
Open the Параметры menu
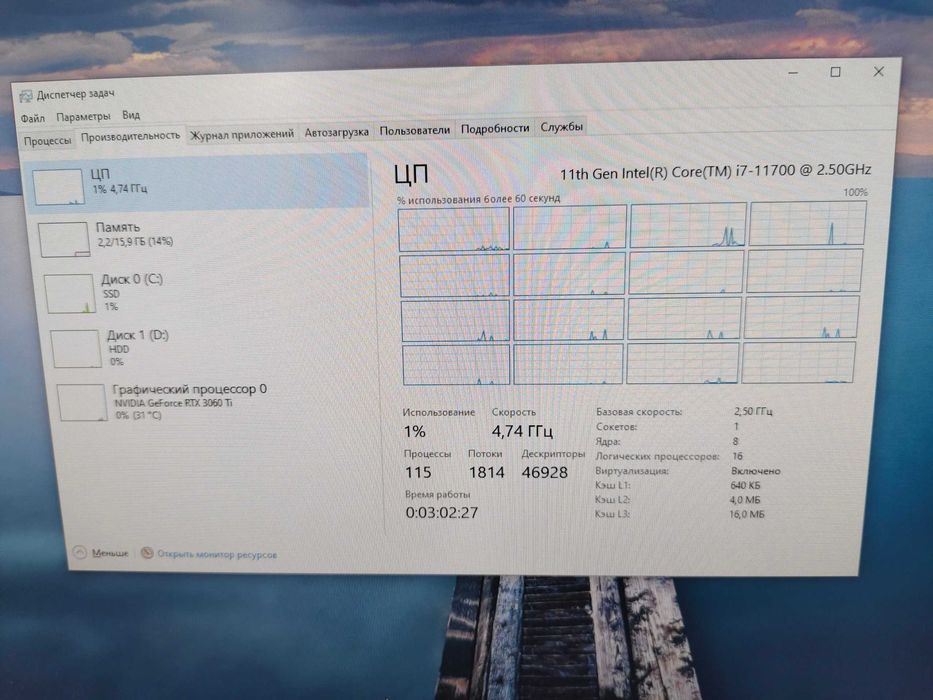(83, 117)
